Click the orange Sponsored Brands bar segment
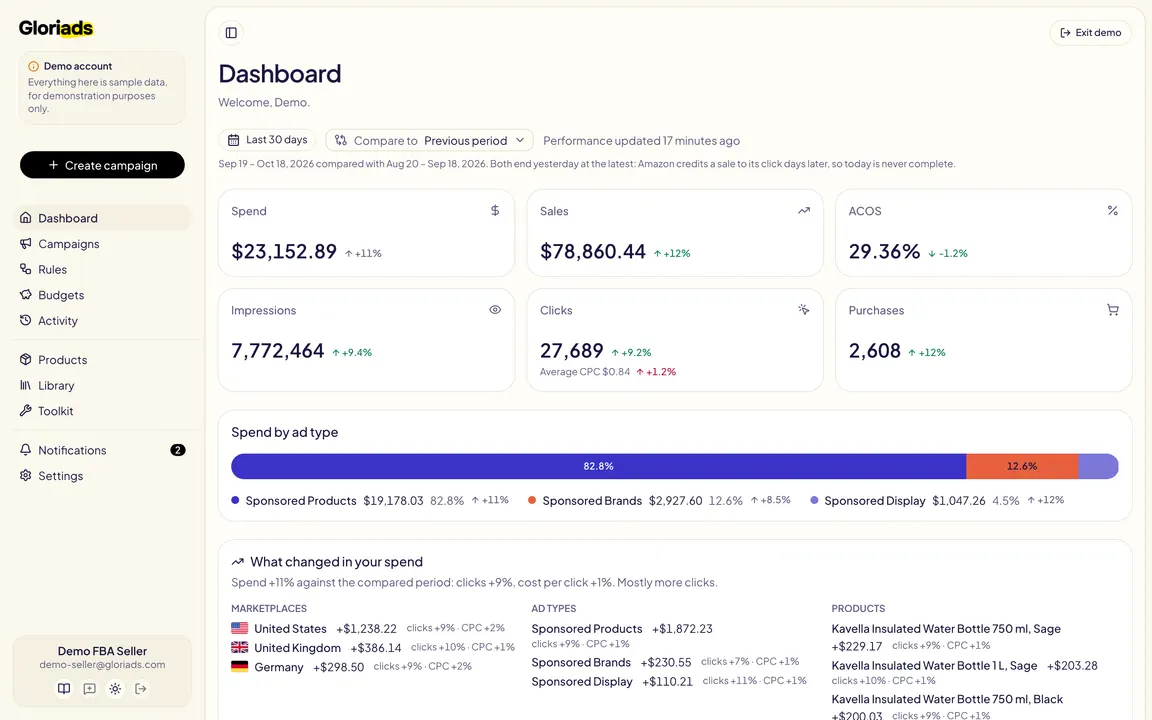The height and width of the screenshot is (720, 1152). pyautogui.click(x=1022, y=467)
